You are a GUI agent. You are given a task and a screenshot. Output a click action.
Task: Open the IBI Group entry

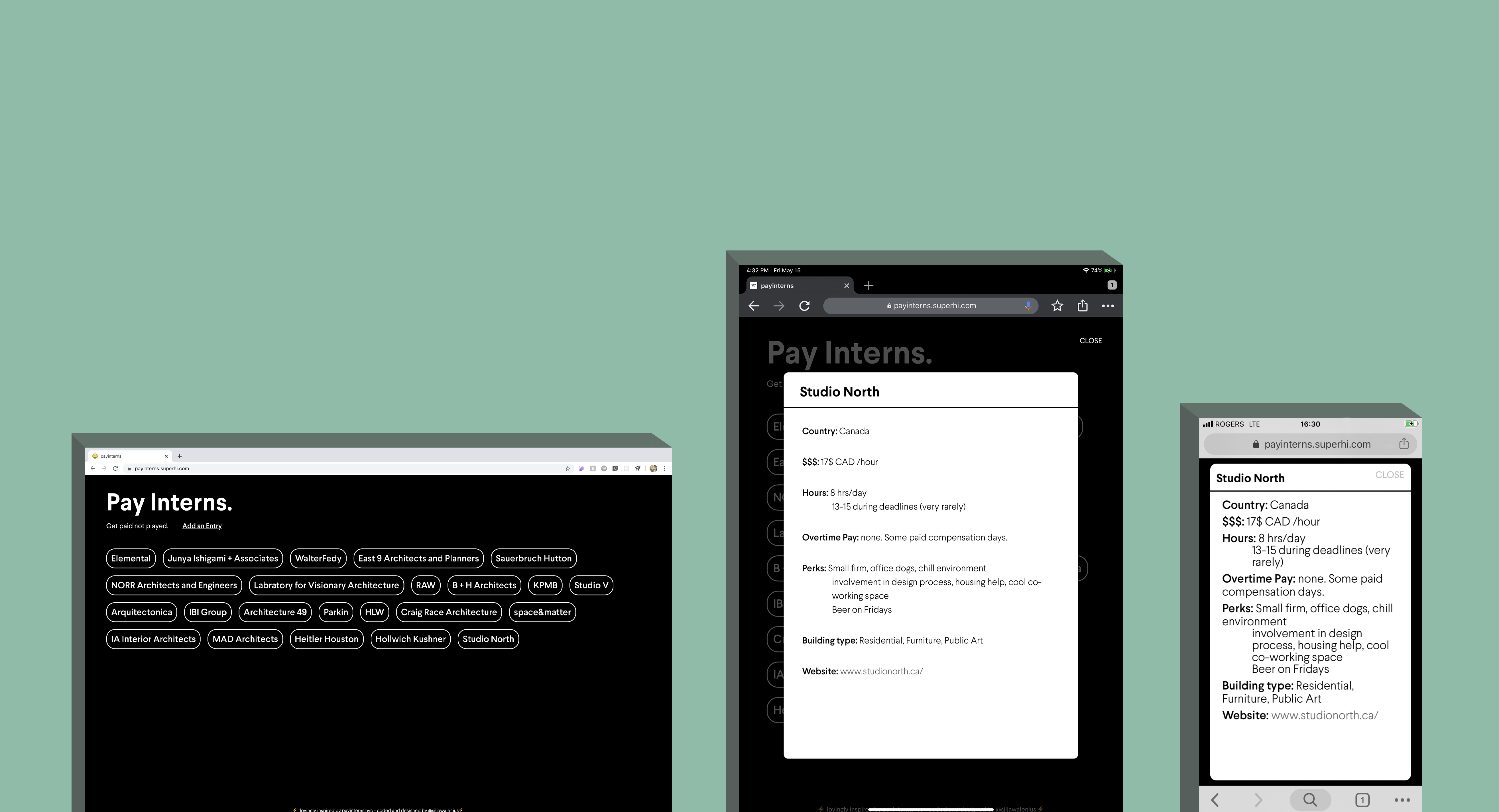tap(208, 612)
